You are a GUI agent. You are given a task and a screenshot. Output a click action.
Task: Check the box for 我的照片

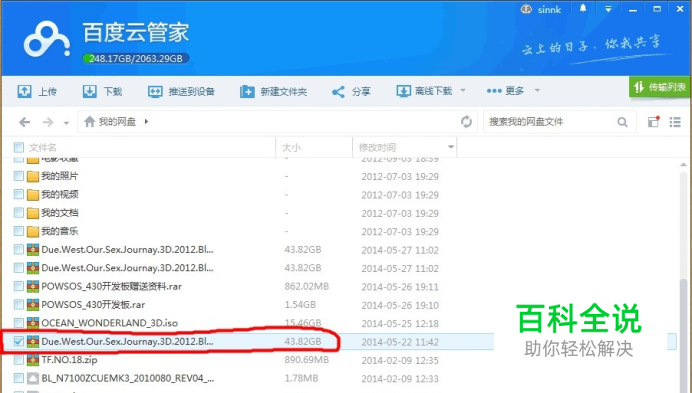(x=19, y=176)
